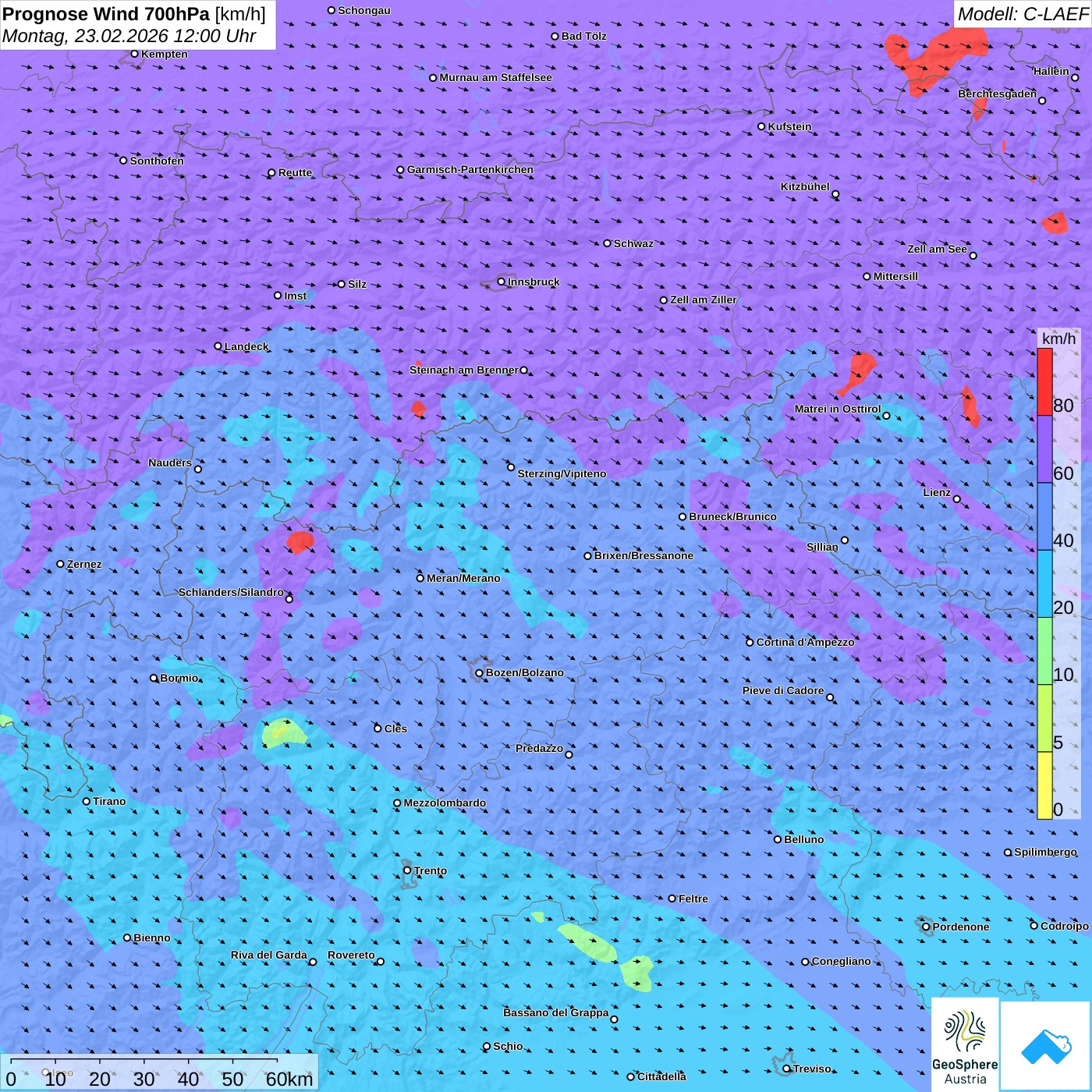This screenshot has width=1092, height=1092.
Task: Click the cyan 20 km/h legend swatch
Action: click(1044, 584)
